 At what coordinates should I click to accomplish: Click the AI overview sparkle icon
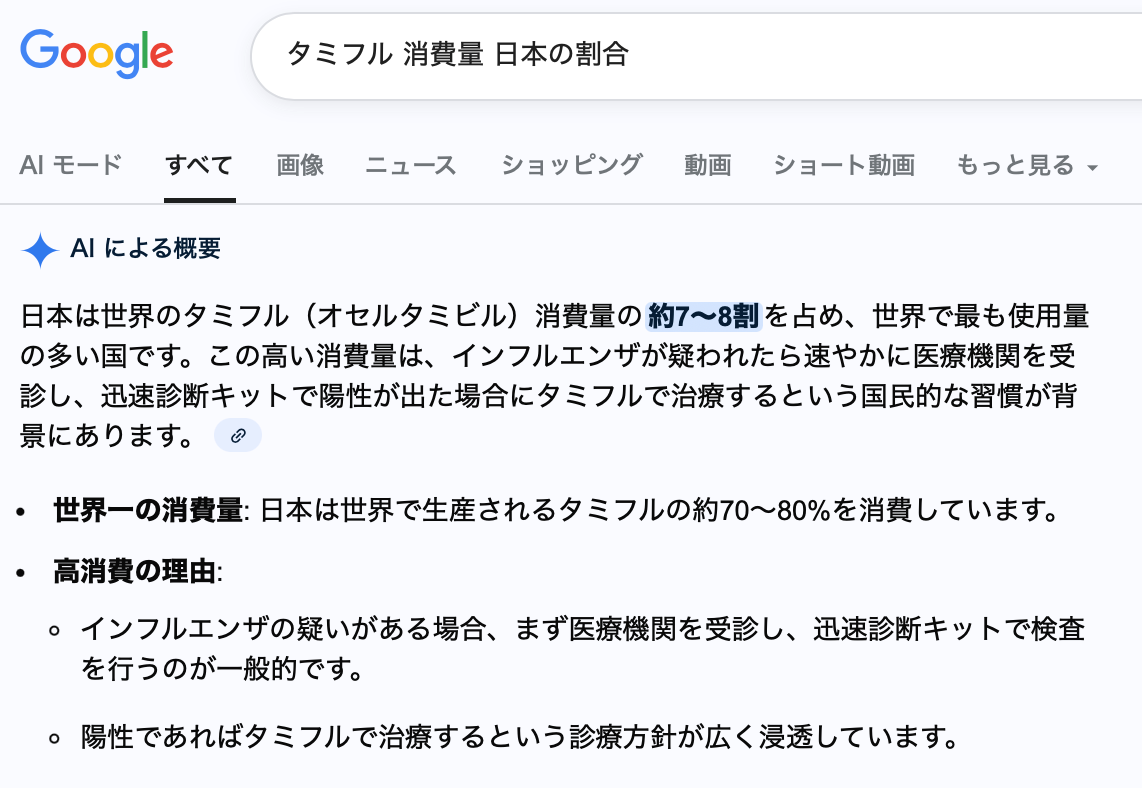tap(40, 250)
